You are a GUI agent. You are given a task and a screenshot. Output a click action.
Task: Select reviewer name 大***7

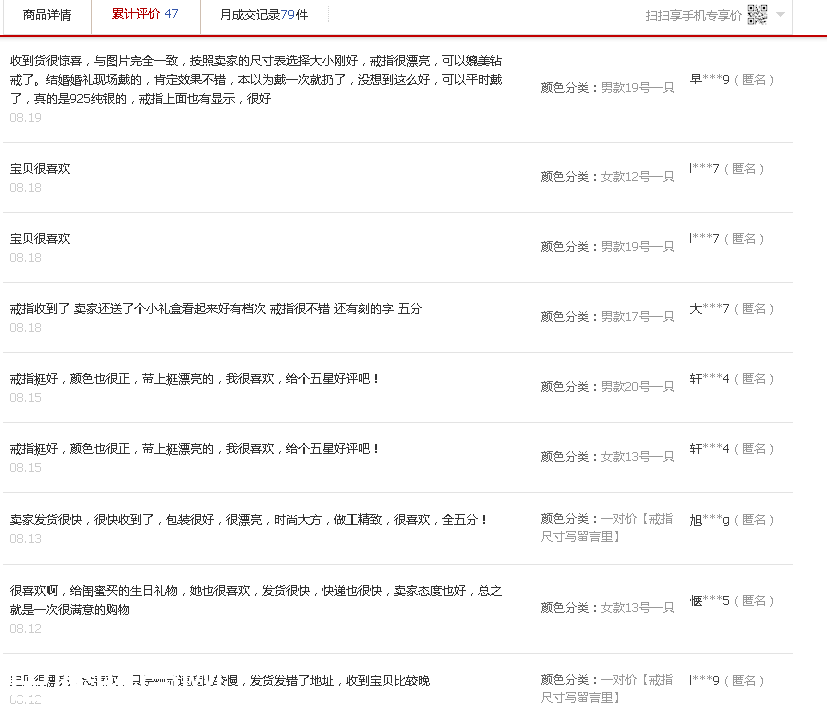710,309
